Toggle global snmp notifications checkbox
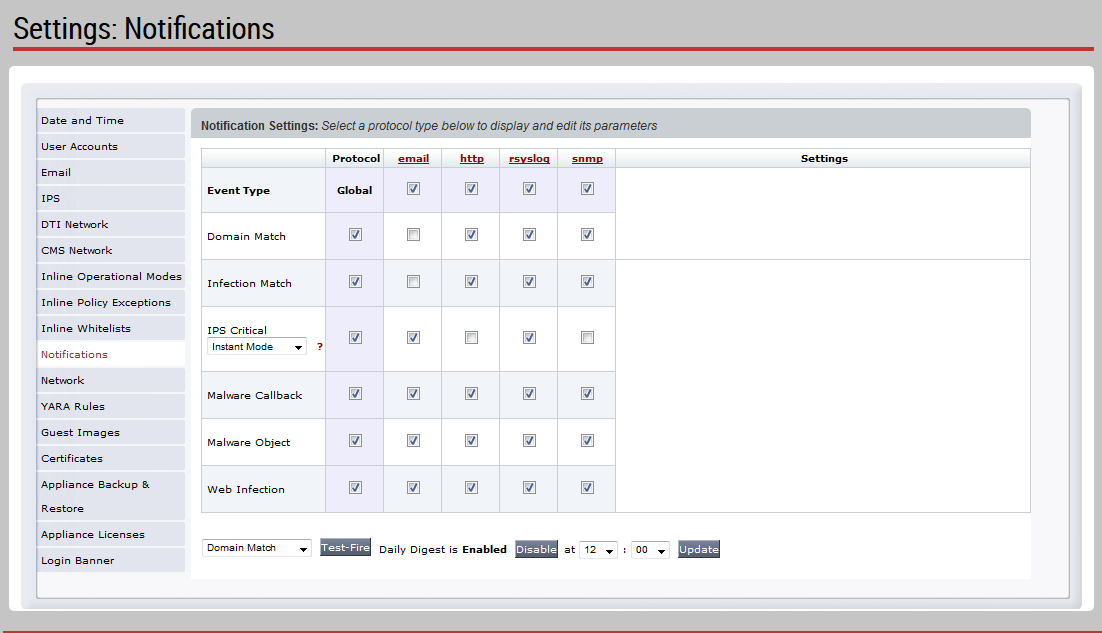Image resolution: width=1102 pixels, height=633 pixels. tap(588, 188)
